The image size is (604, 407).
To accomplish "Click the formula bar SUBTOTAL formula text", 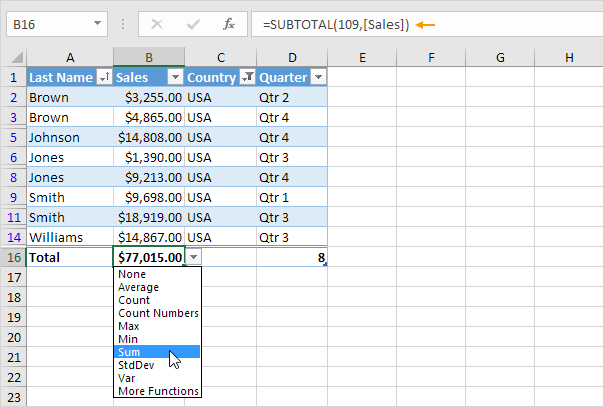I will click(332, 23).
